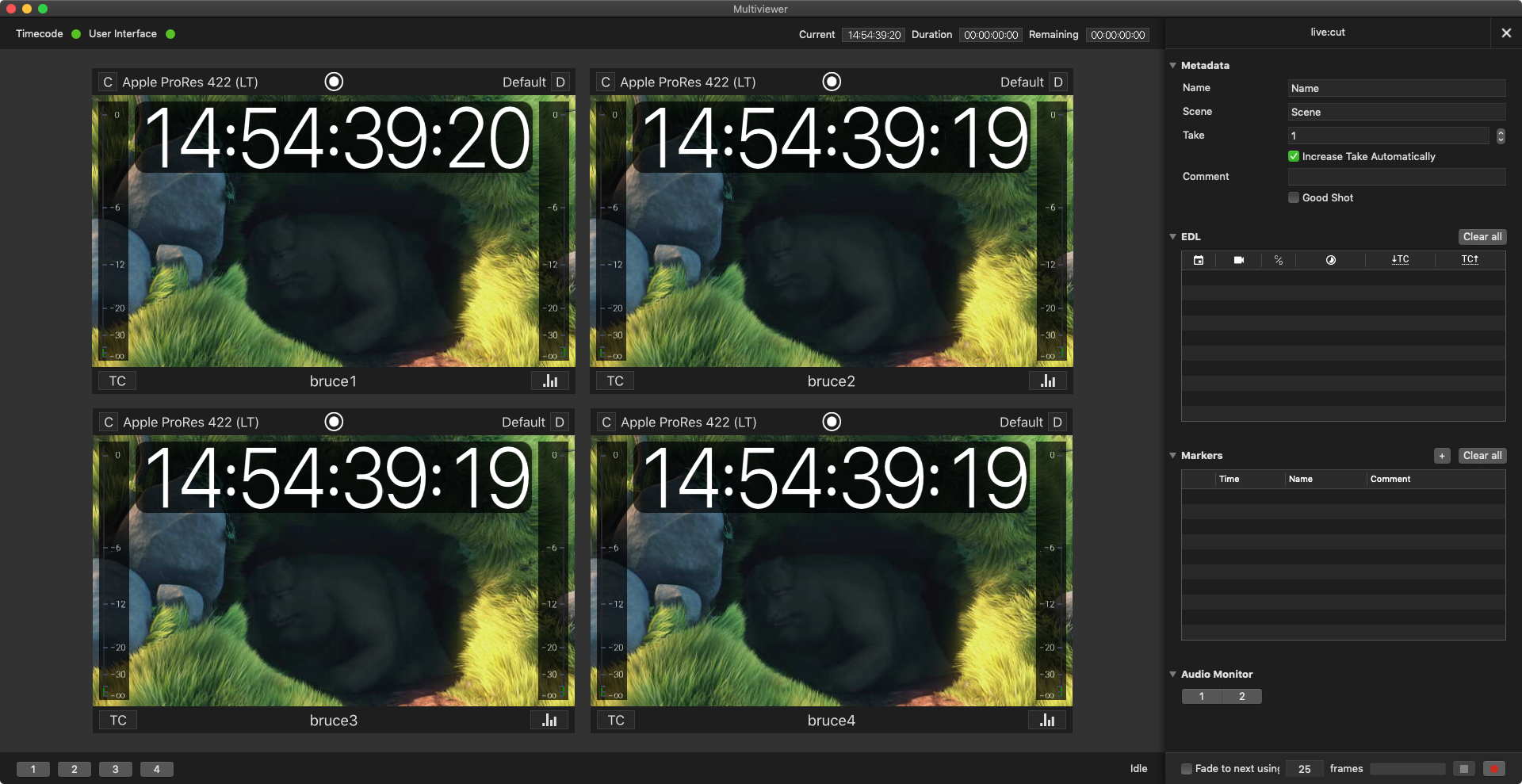This screenshot has width=1522, height=784.
Task: Toggle TC overlay on bruce4
Action: coord(616,721)
